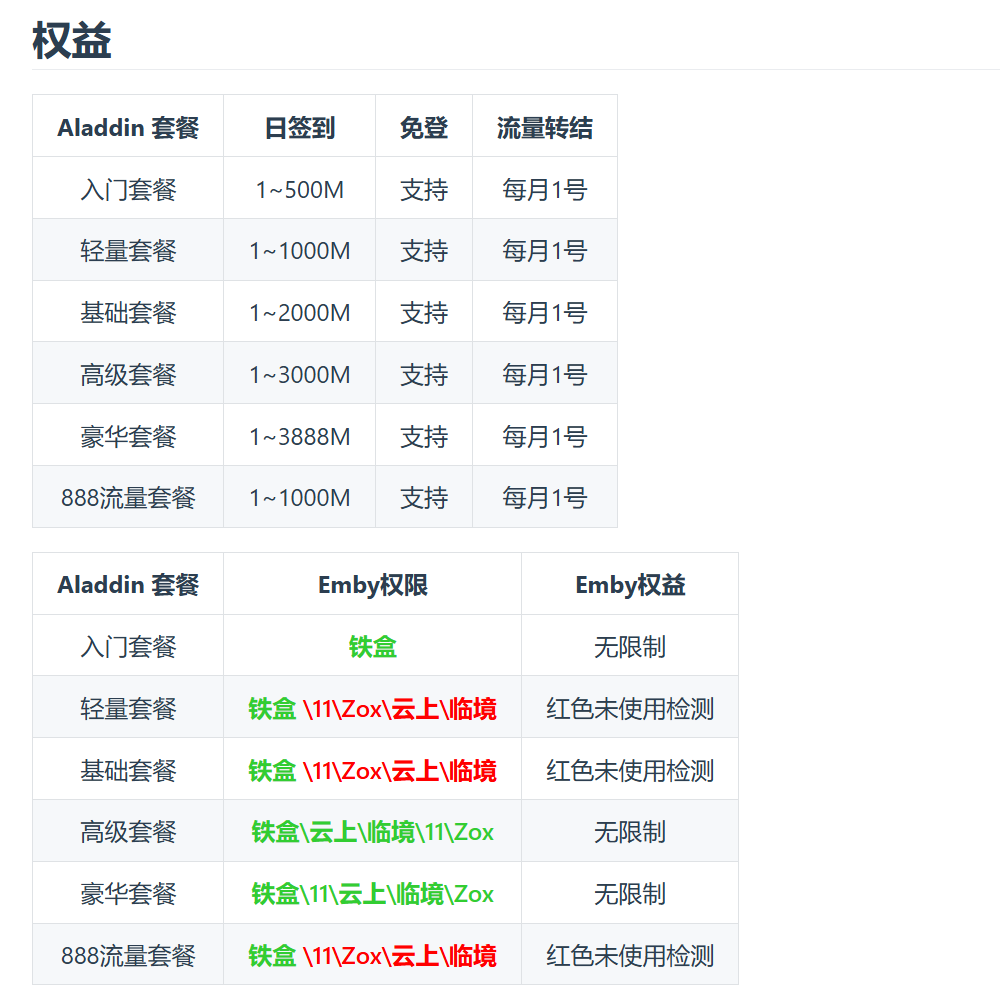Click 888流量套餐 in the first table
Screen dimensions: 1000x1002
point(128,498)
